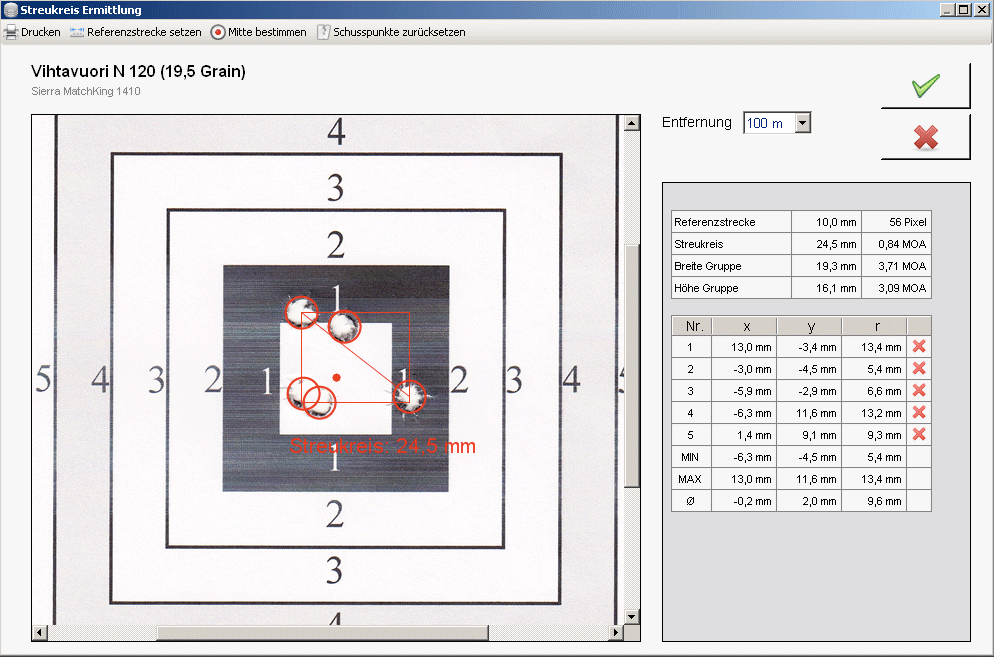Click the r column header

tap(877, 326)
